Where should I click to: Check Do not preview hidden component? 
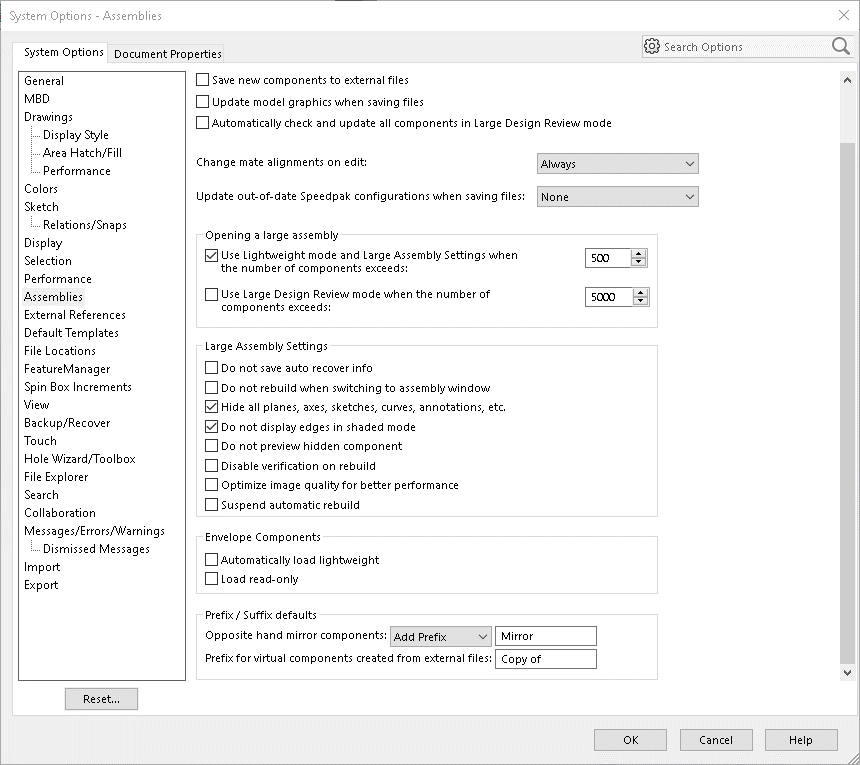[211, 446]
